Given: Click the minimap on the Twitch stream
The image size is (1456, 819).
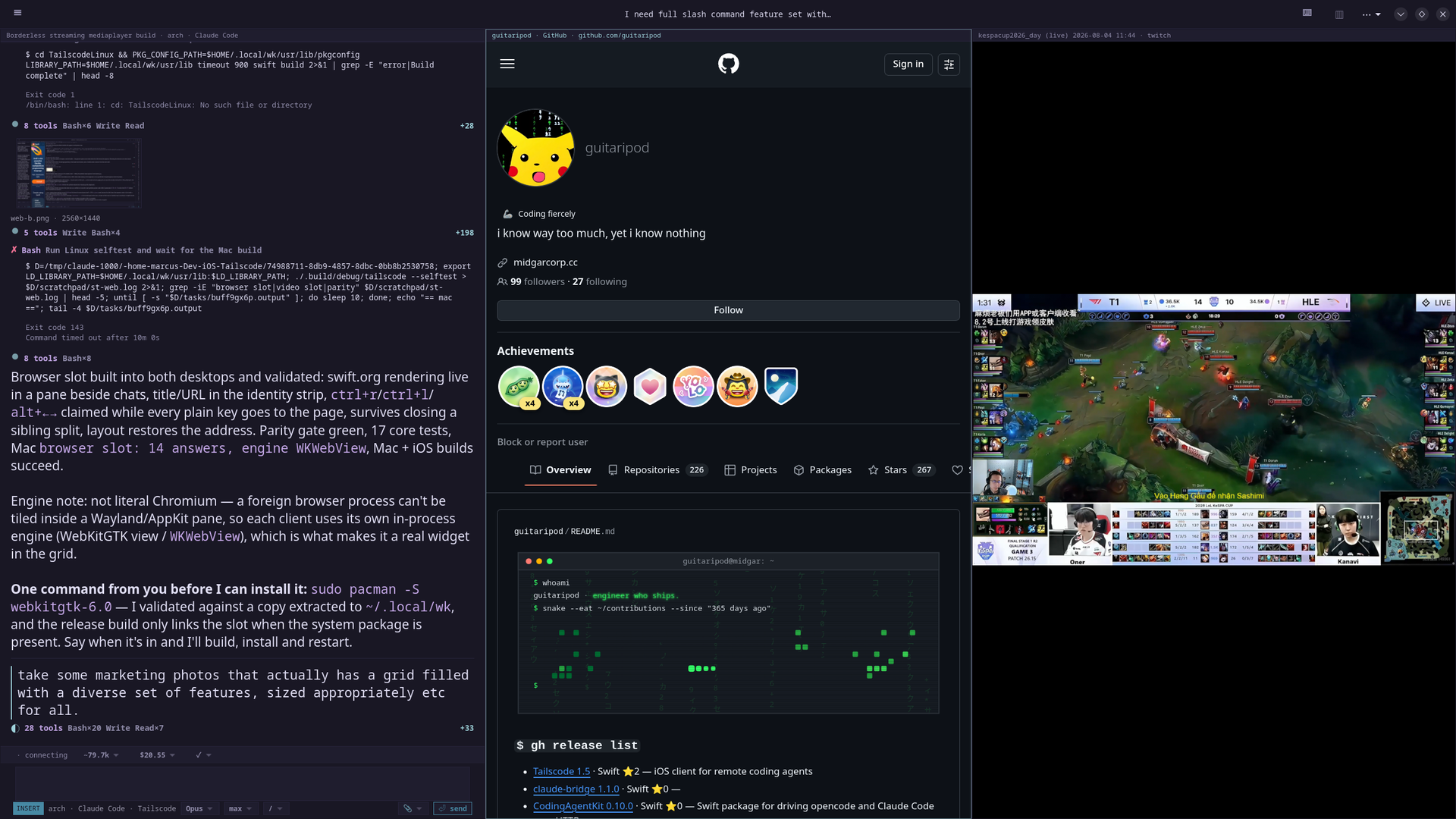Looking at the screenshot, I should (1417, 528).
